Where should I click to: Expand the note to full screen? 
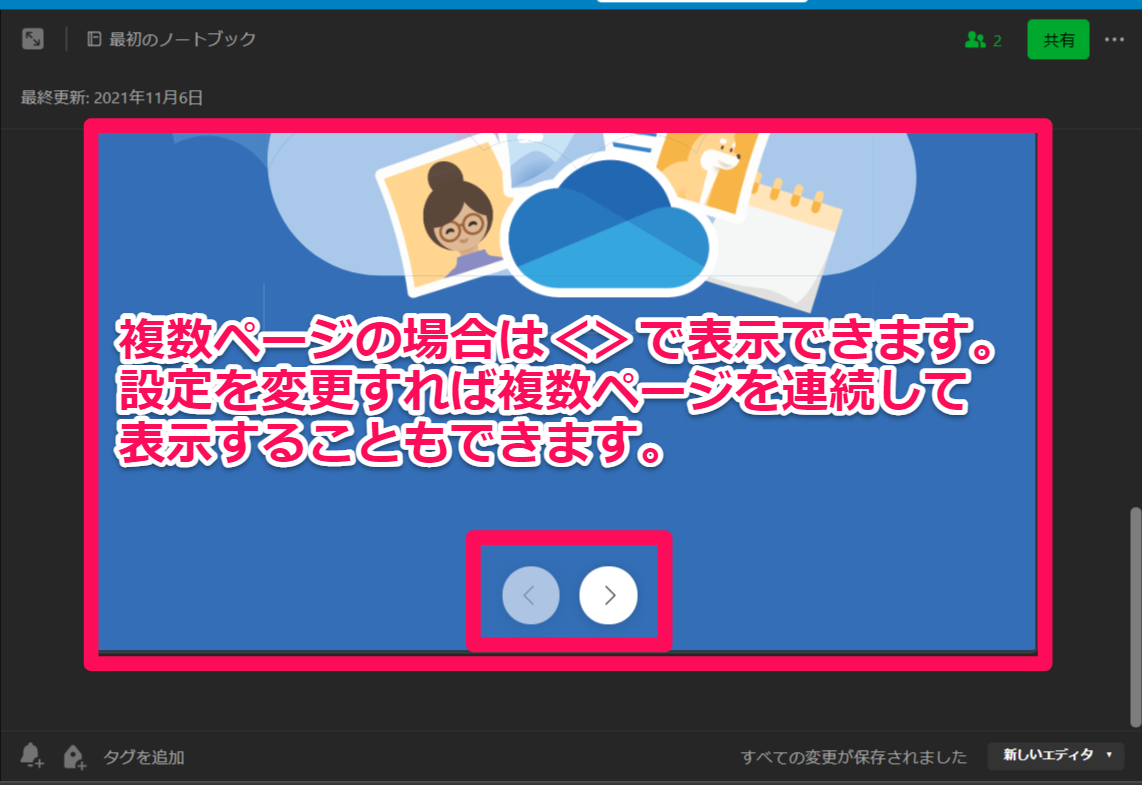(x=33, y=39)
